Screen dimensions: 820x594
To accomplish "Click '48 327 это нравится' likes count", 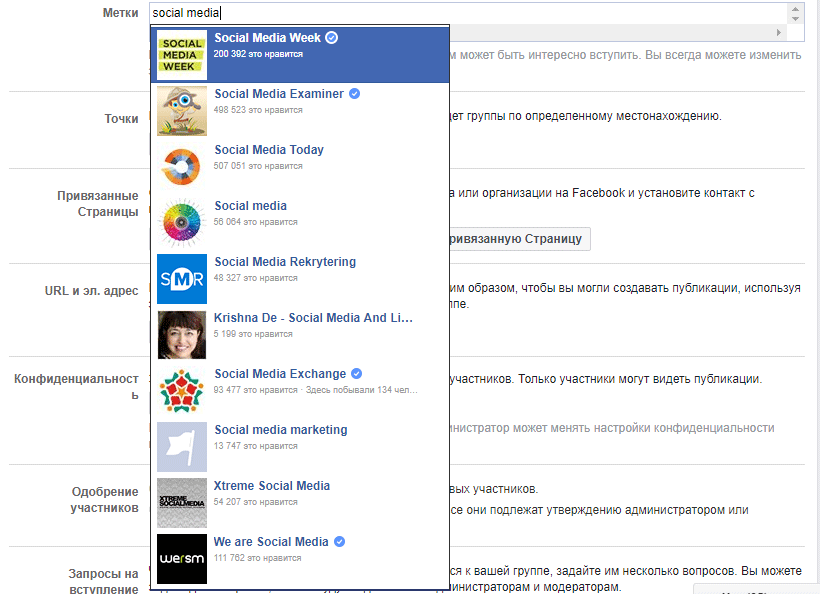I will tap(255, 278).
